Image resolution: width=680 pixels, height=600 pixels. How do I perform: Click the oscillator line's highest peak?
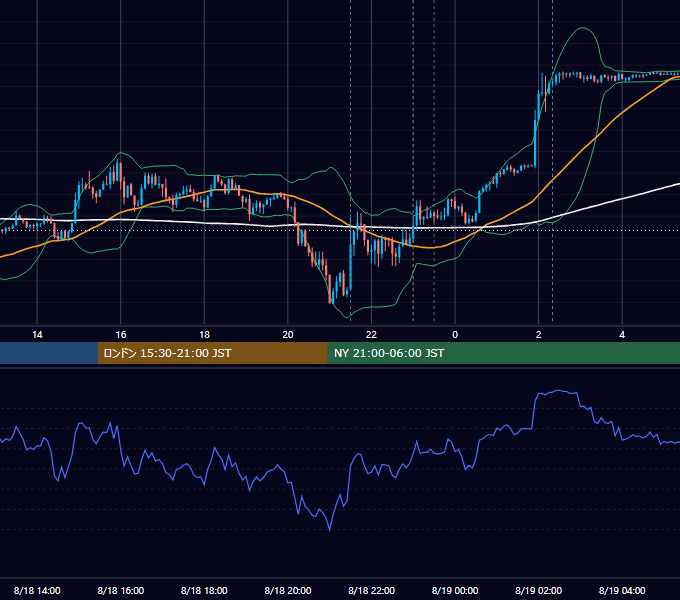[x=559, y=390]
